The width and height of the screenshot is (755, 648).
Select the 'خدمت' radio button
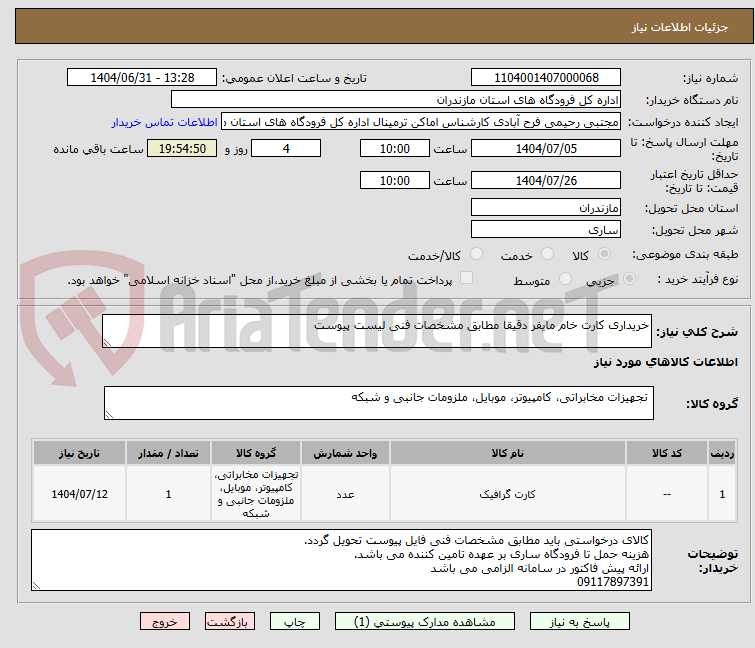coord(547,254)
